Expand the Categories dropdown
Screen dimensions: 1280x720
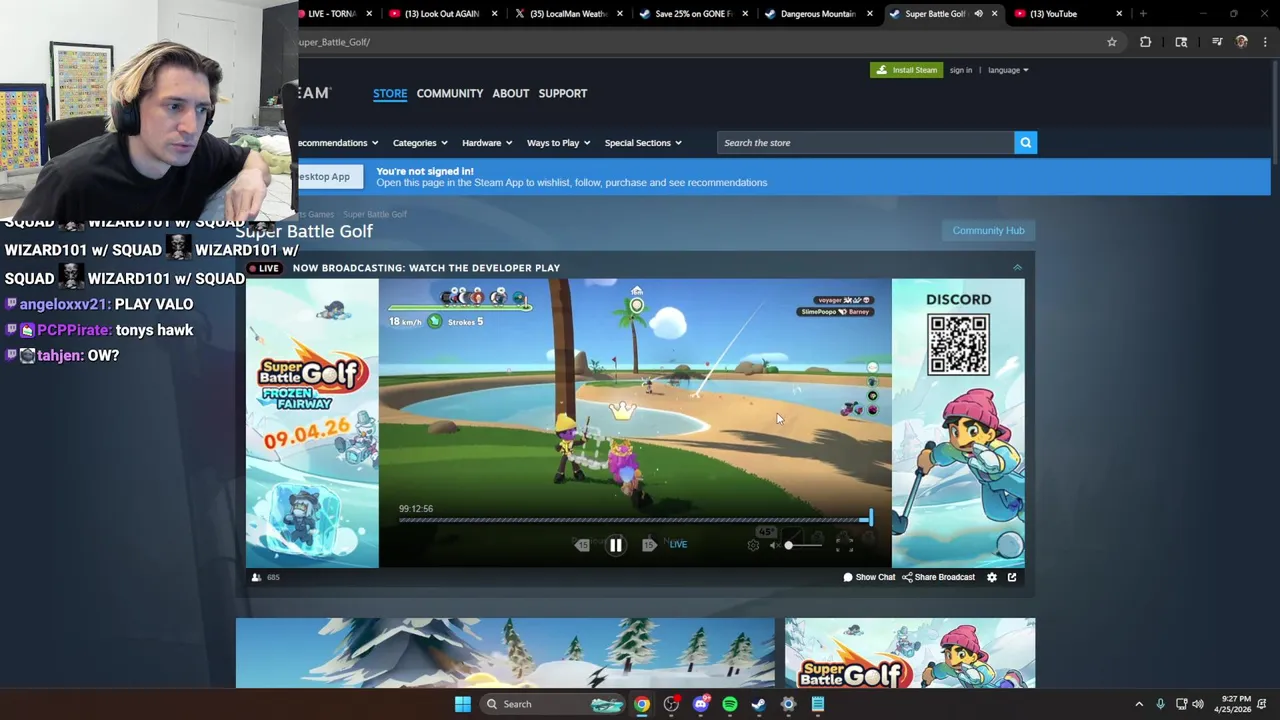coord(420,143)
